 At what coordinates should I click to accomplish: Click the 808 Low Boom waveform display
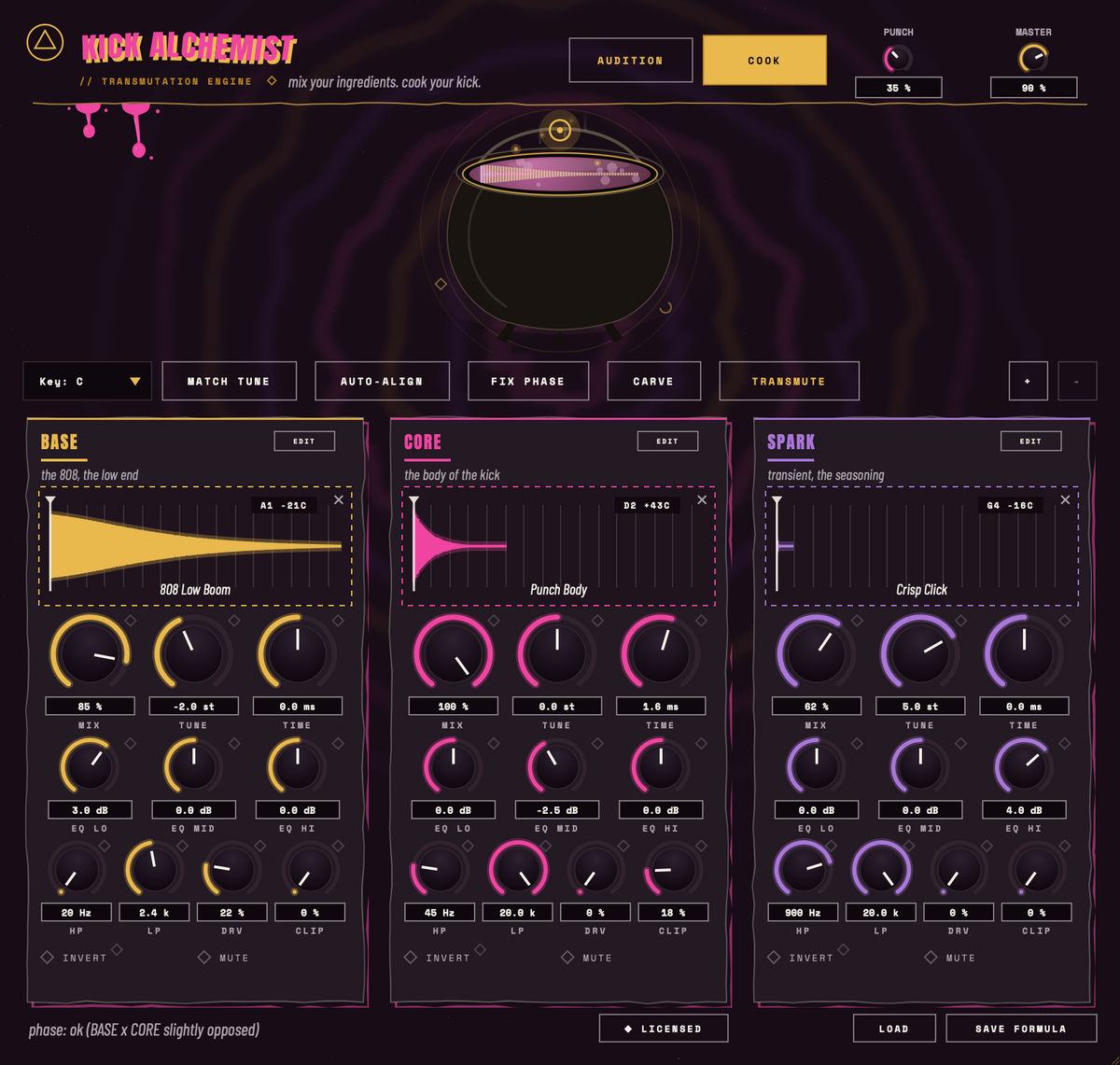coord(195,547)
